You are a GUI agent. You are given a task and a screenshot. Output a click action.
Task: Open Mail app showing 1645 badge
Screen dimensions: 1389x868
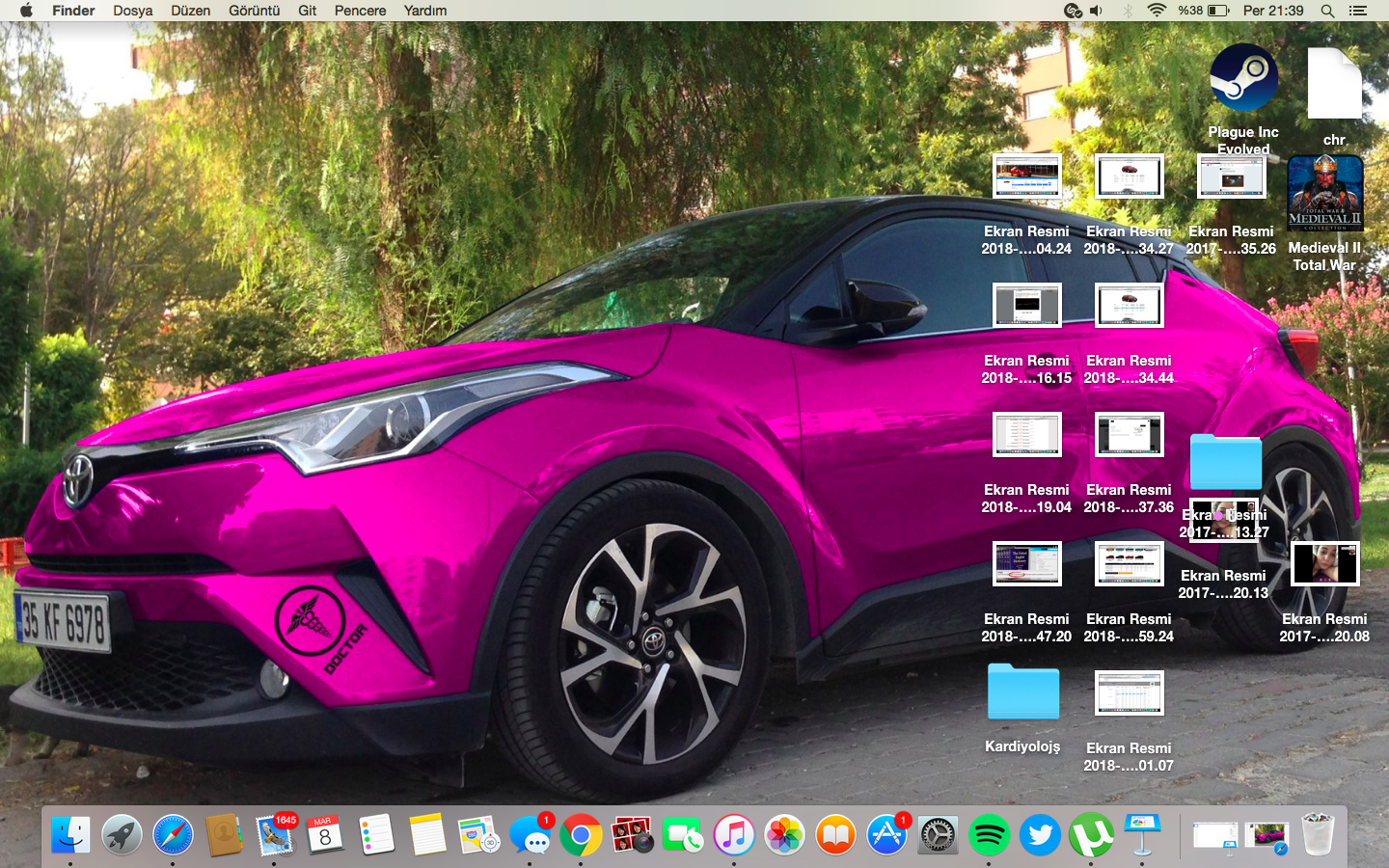(x=275, y=834)
